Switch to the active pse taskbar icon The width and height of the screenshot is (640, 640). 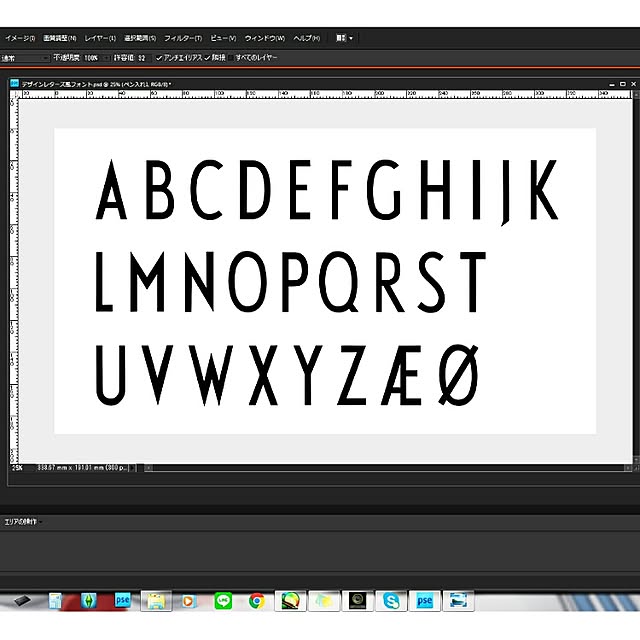[x=424, y=601]
